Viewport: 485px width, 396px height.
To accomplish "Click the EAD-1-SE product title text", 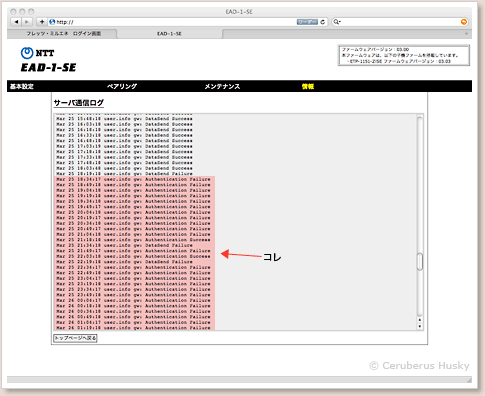I will click(49, 68).
